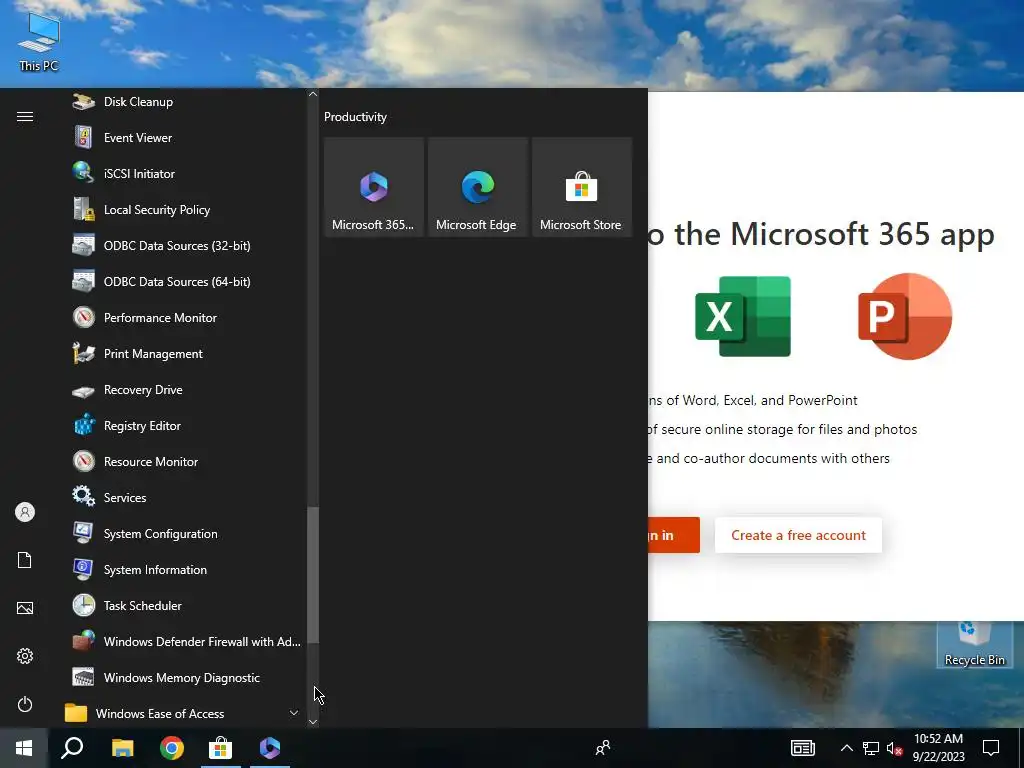
Task: Open Services
Action: click(183, 498)
